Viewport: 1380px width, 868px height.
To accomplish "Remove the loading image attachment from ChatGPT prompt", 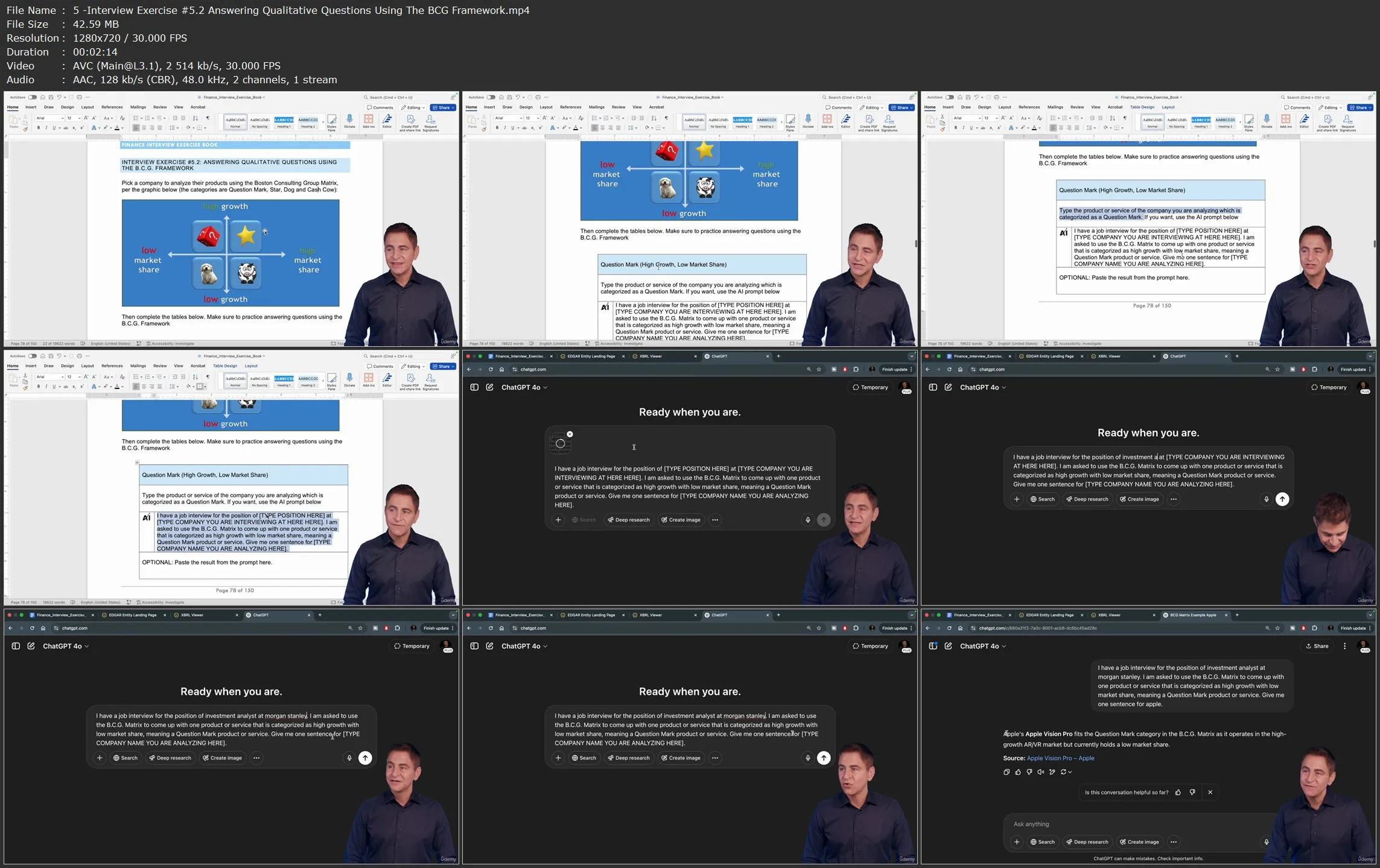I will pos(570,434).
